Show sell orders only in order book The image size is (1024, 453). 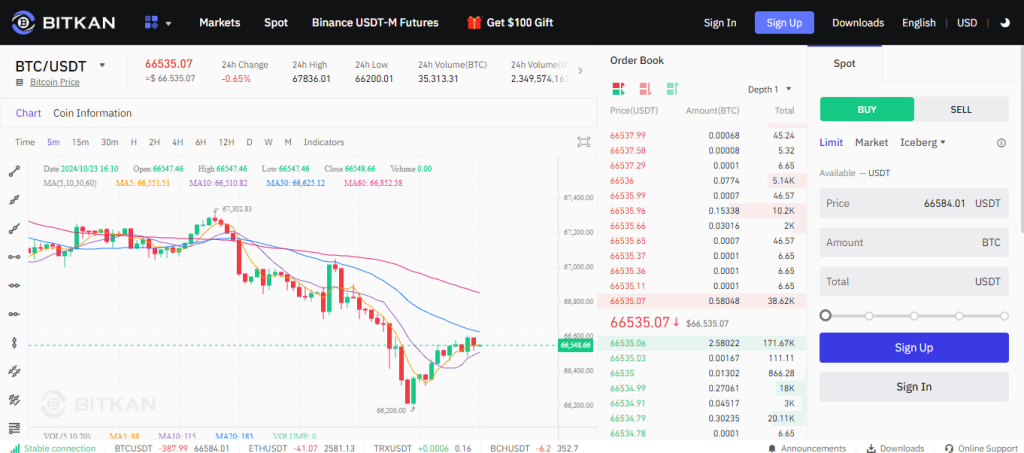[x=645, y=88]
